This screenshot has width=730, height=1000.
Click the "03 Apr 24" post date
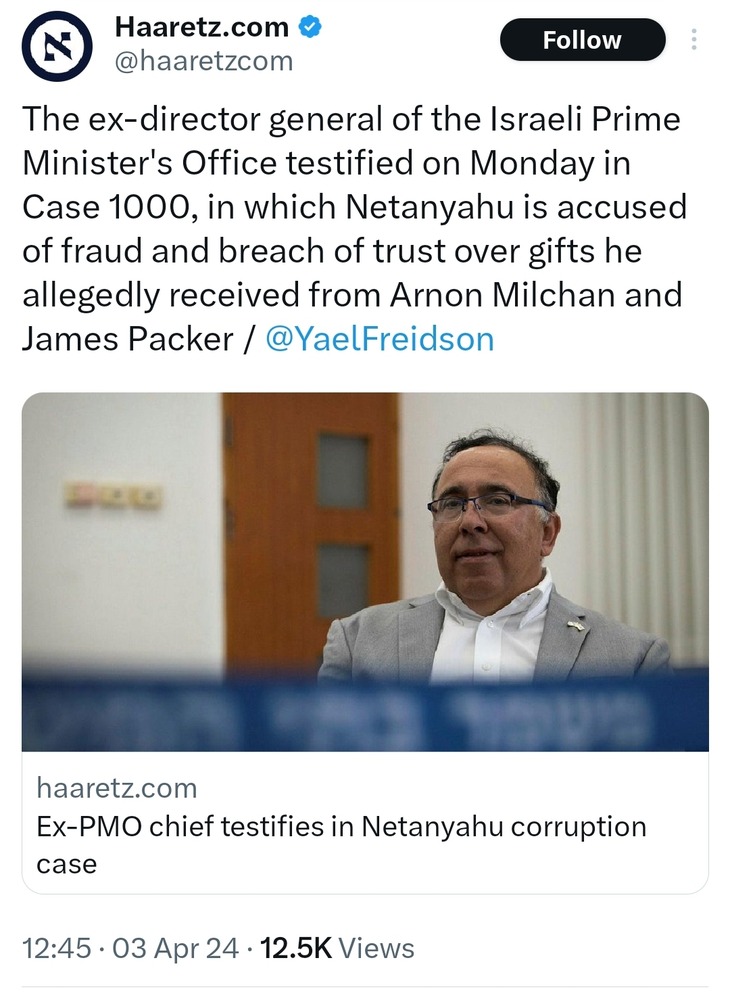point(169,948)
